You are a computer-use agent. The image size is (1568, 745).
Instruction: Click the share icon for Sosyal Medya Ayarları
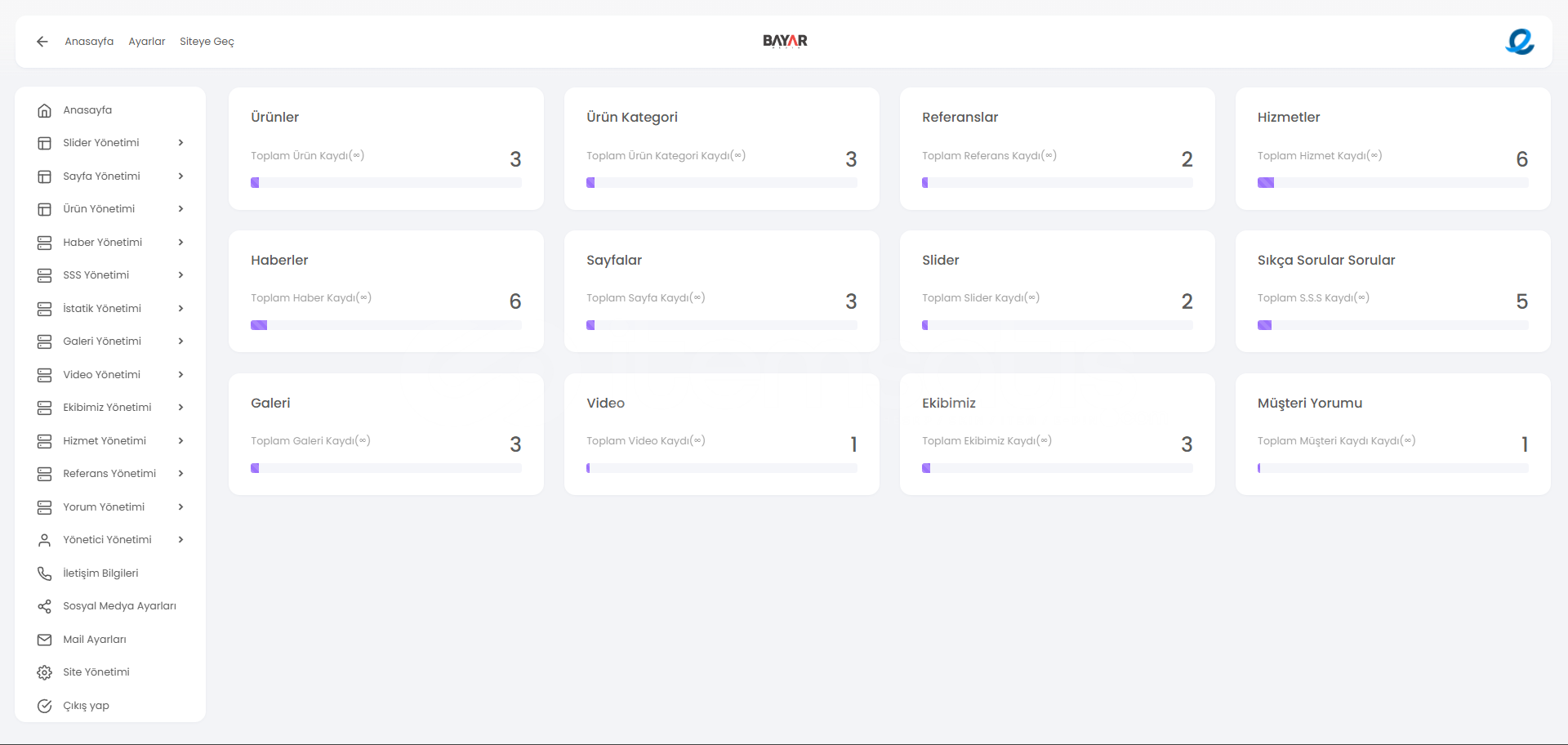pyautogui.click(x=45, y=606)
